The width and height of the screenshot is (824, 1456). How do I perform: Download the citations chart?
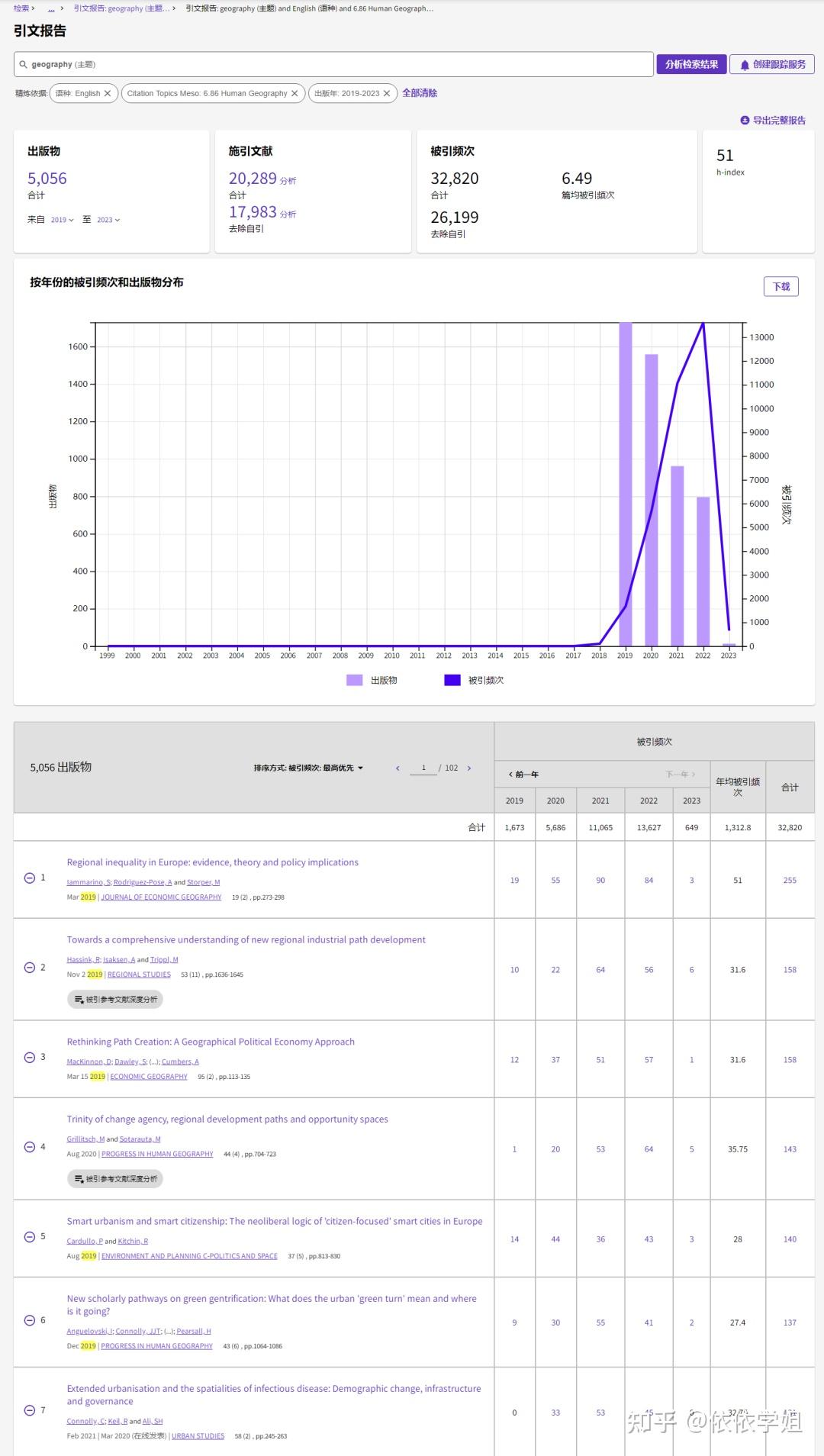pos(781,286)
